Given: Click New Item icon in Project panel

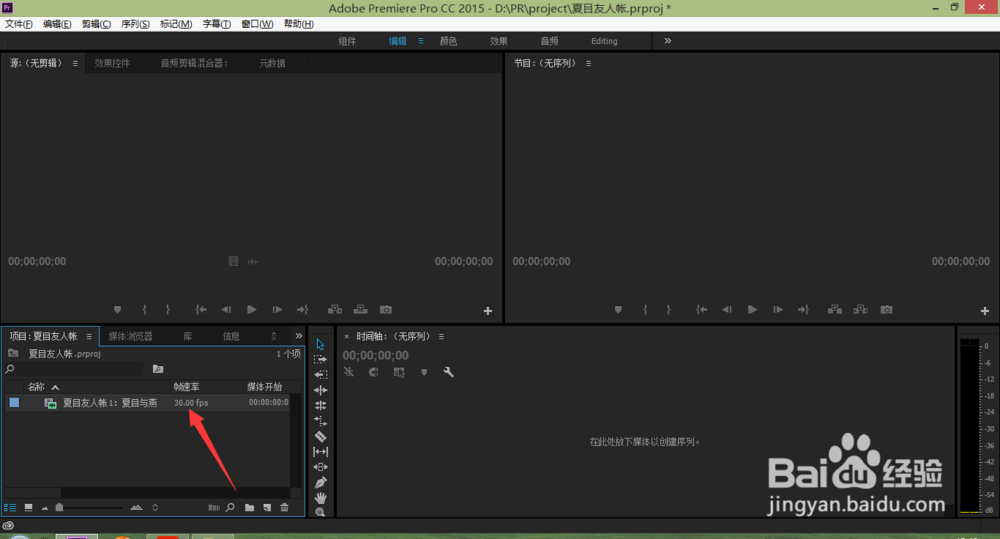Looking at the screenshot, I should point(267,508).
